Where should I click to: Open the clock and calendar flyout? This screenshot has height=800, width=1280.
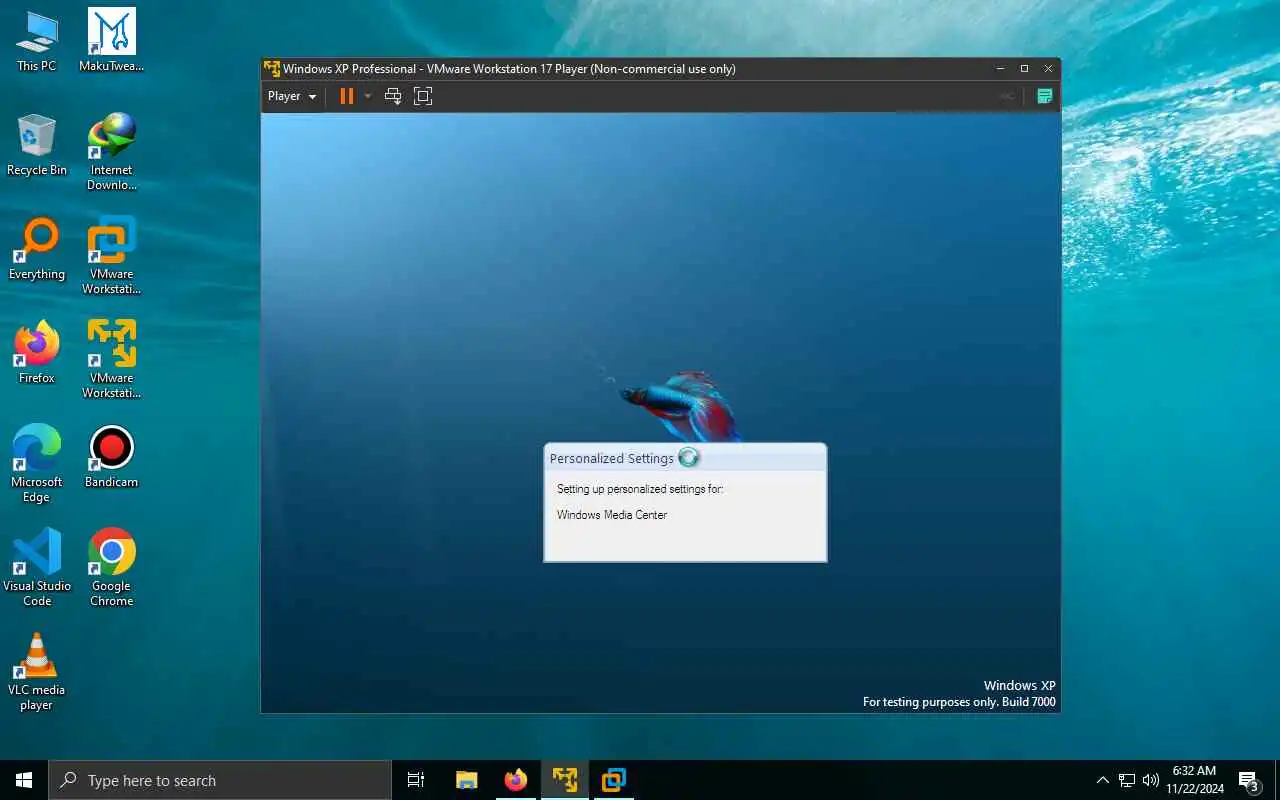point(1194,780)
